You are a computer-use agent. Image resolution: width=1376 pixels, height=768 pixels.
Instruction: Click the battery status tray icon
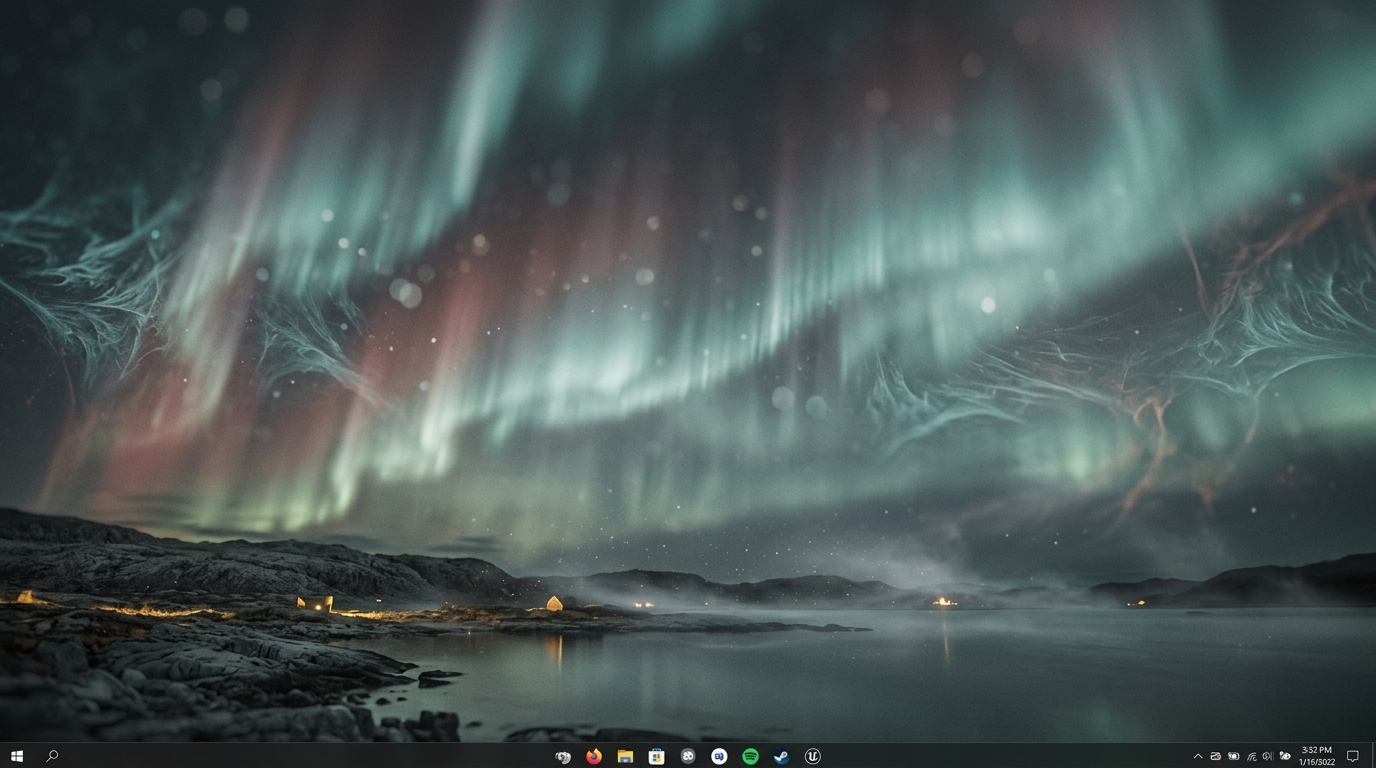tap(1234, 757)
